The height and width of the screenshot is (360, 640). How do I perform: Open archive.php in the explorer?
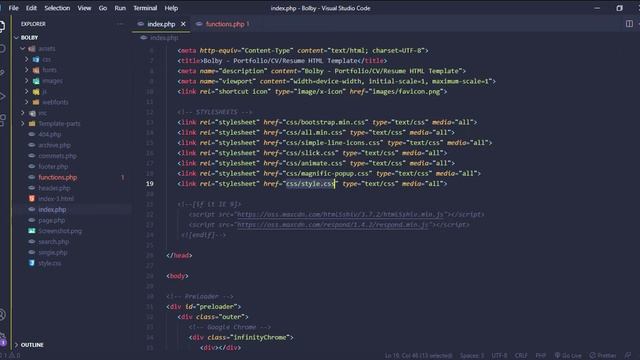click(54, 145)
